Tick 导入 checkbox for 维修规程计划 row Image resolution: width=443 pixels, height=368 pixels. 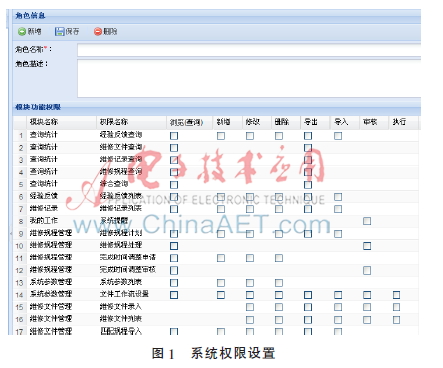coord(338,233)
